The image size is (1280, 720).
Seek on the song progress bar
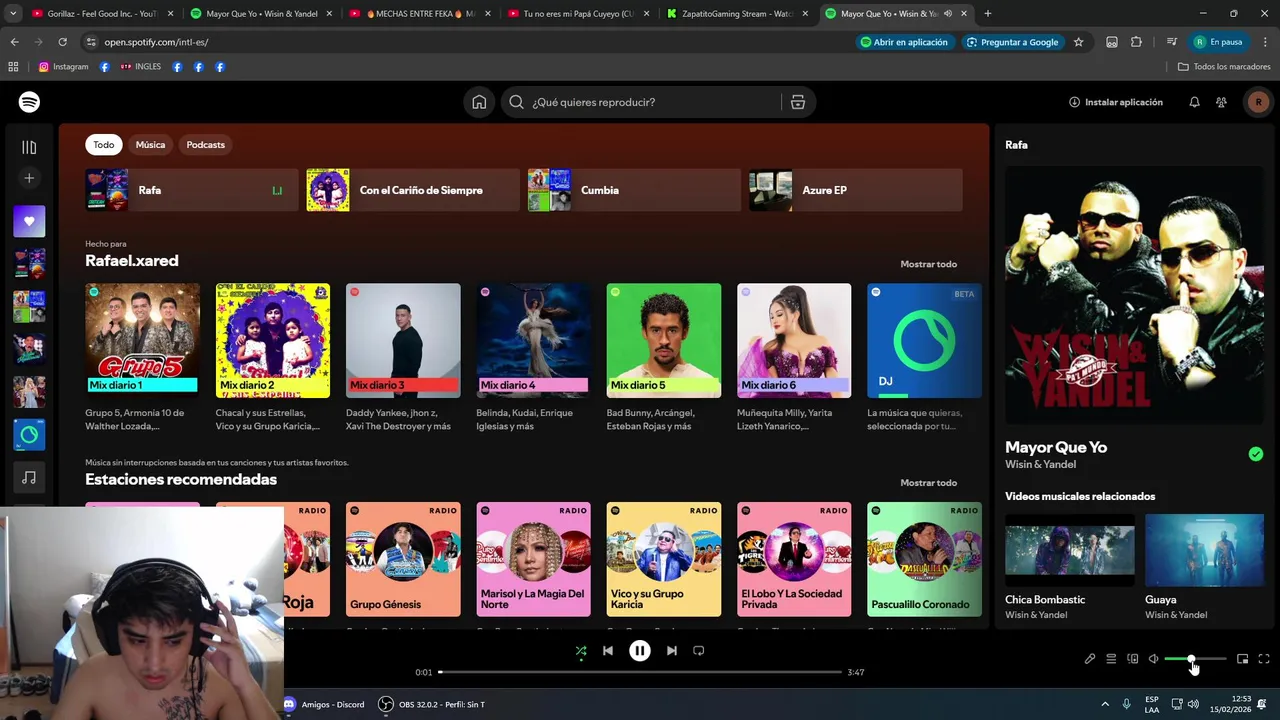point(640,672)
